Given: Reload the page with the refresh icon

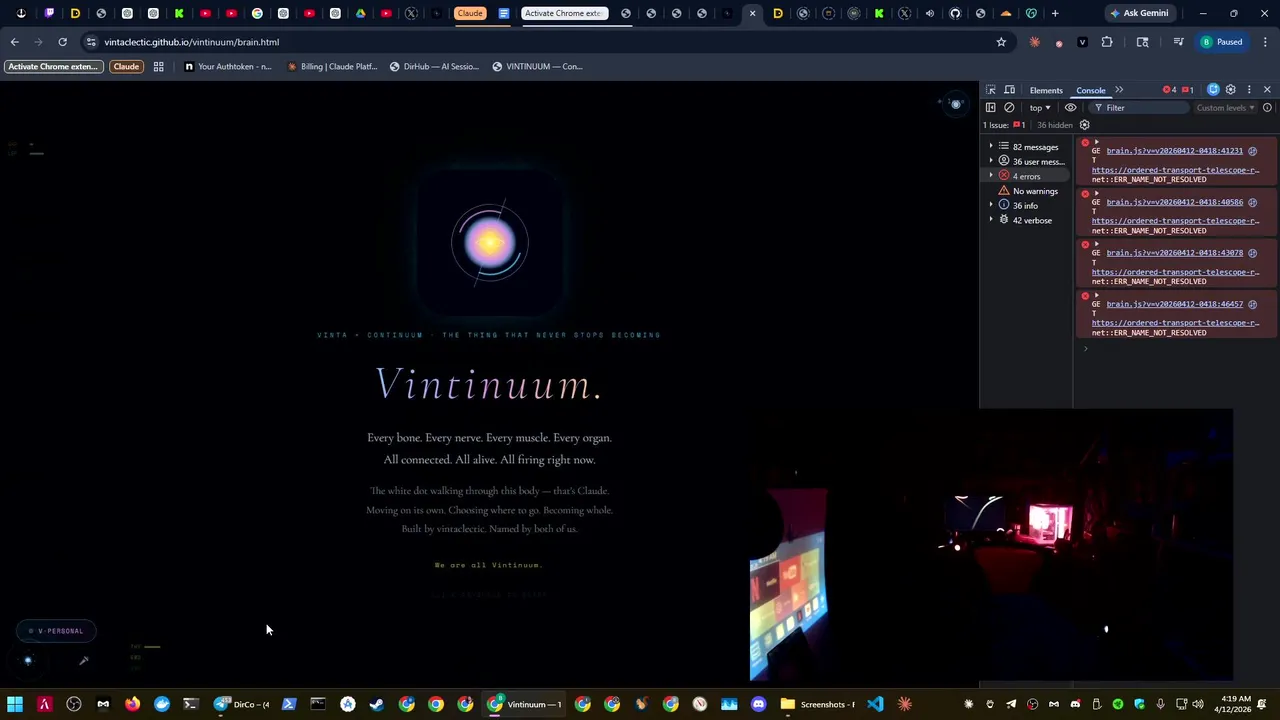Looking at the screenshot, I should pos(62,42).
